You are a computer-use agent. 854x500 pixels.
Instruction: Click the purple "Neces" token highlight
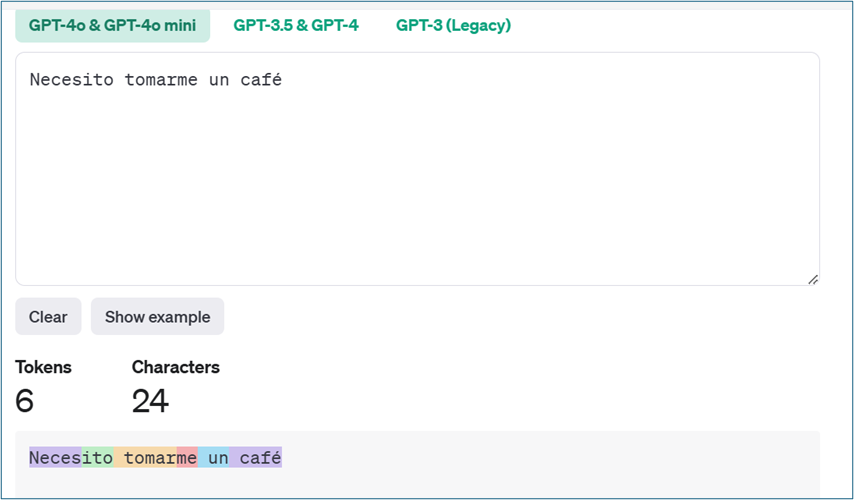pos(55,458)
